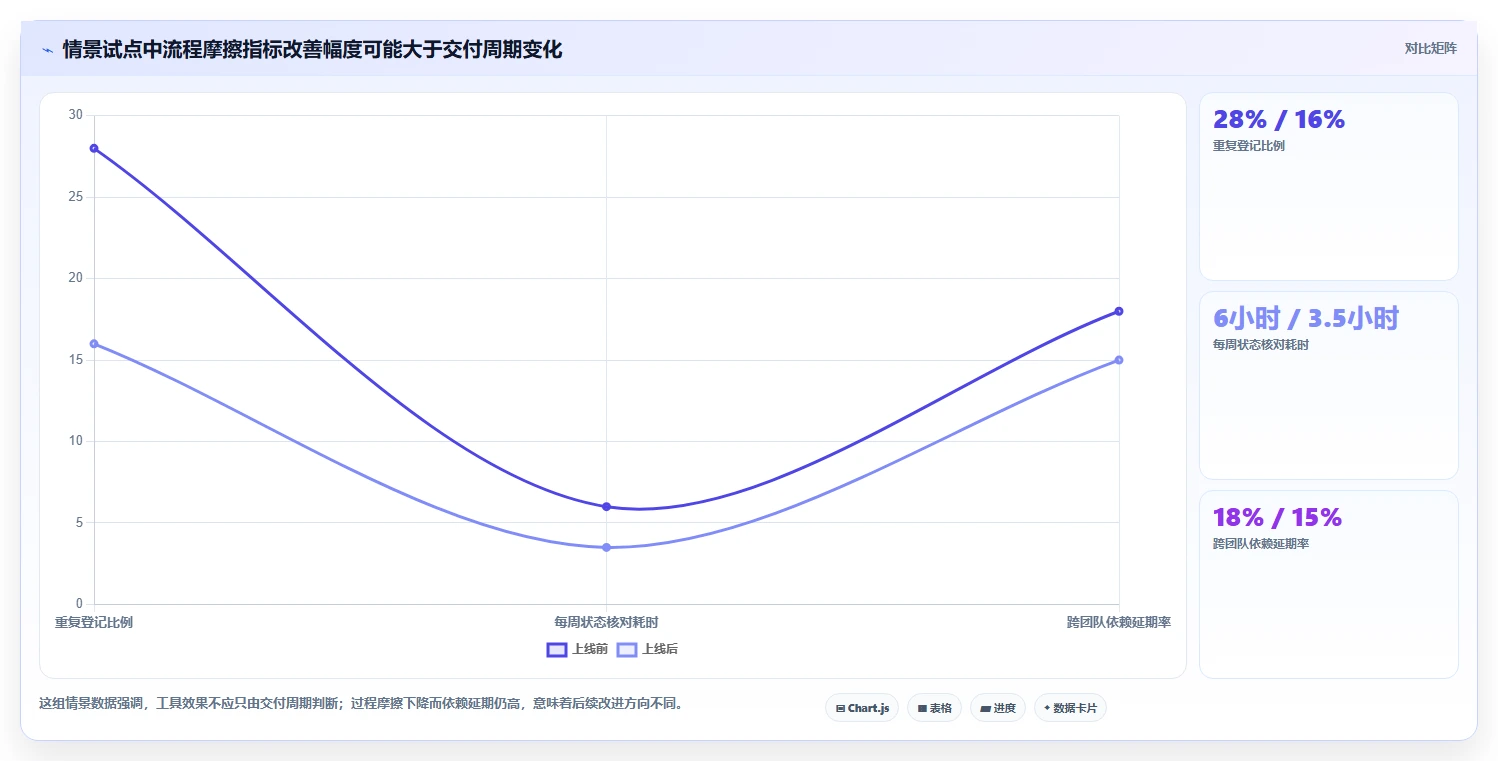This screenshot has height=761, width=1498.
Task: Click y-axis tick label 30
Action: tap(76, 115)
